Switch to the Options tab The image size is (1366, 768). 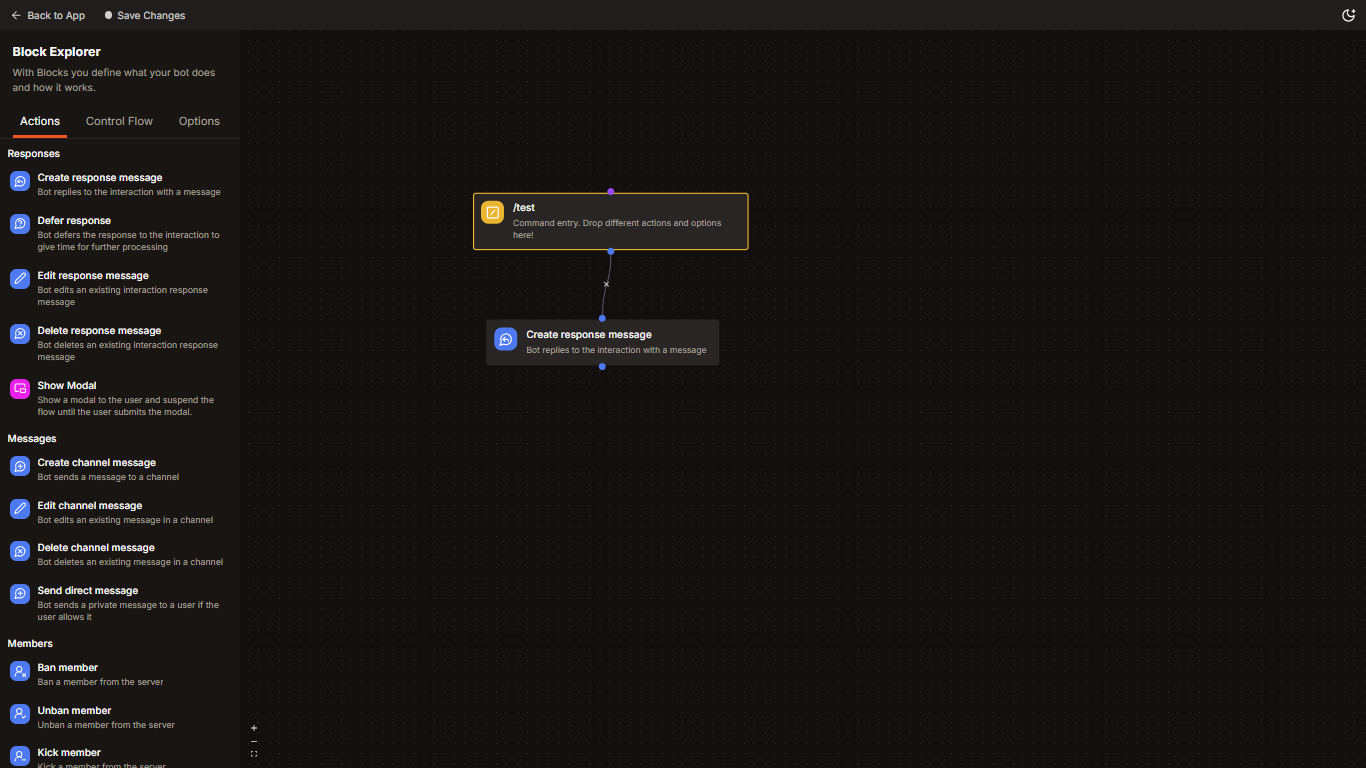tap(199, 121)
